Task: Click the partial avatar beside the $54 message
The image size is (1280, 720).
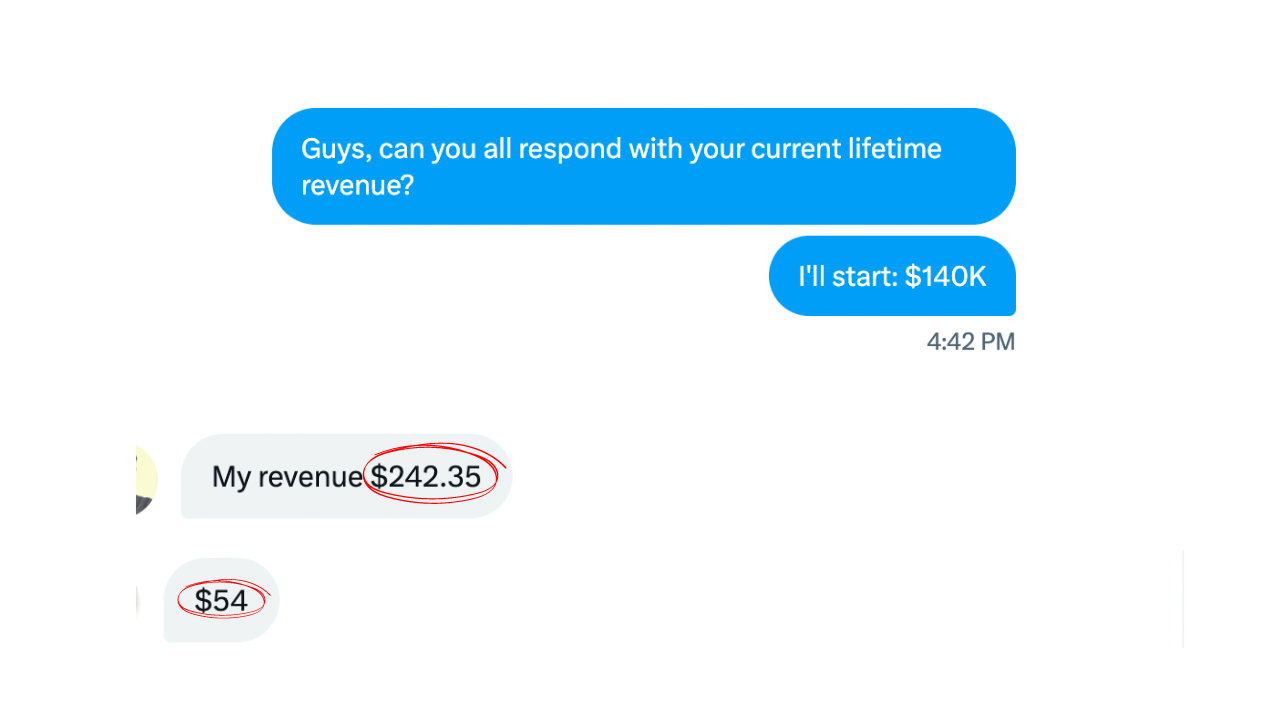Action: point(137,600)
